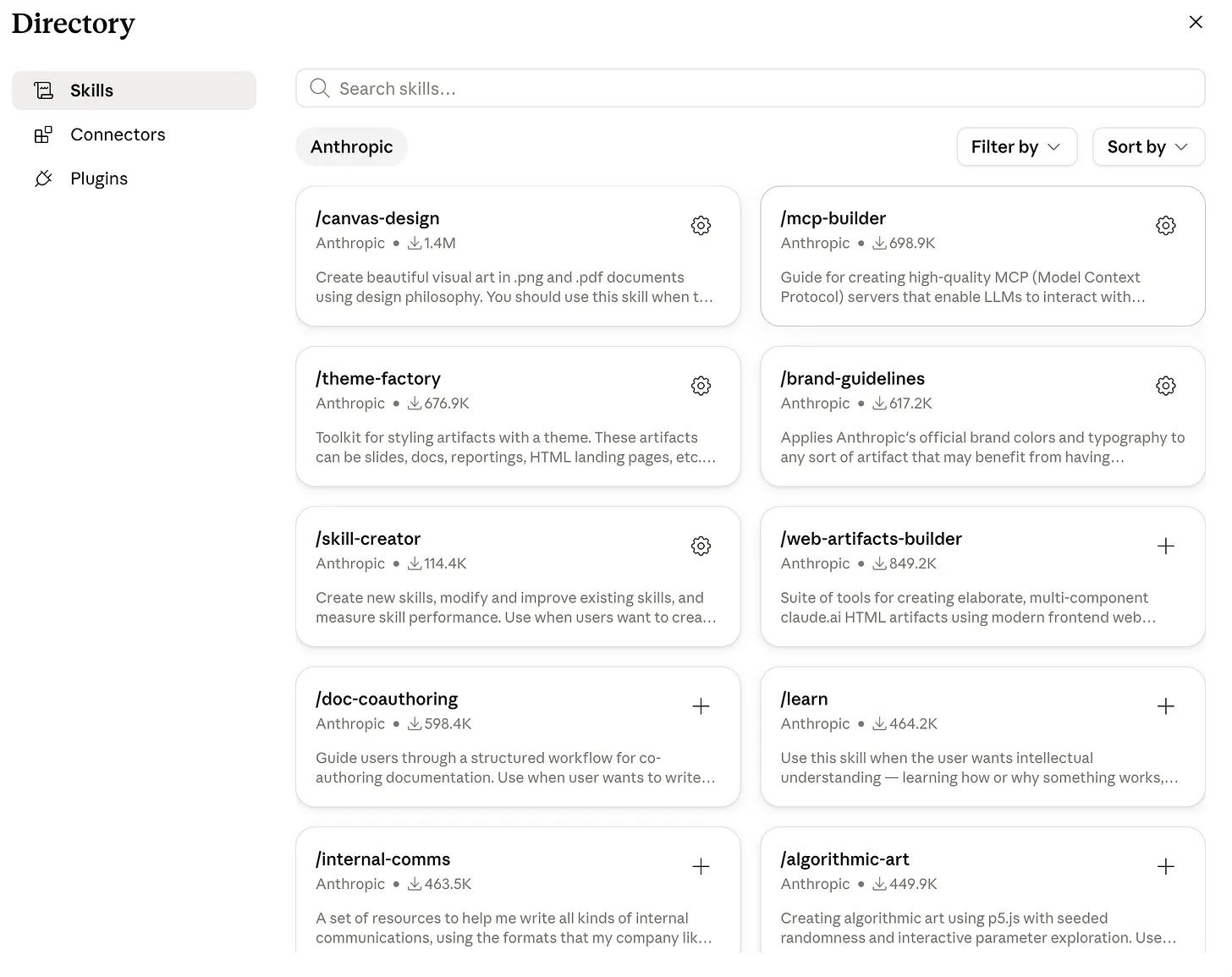
Task: Open the /algorithmic-art skill title
Action: pos(844,859)
